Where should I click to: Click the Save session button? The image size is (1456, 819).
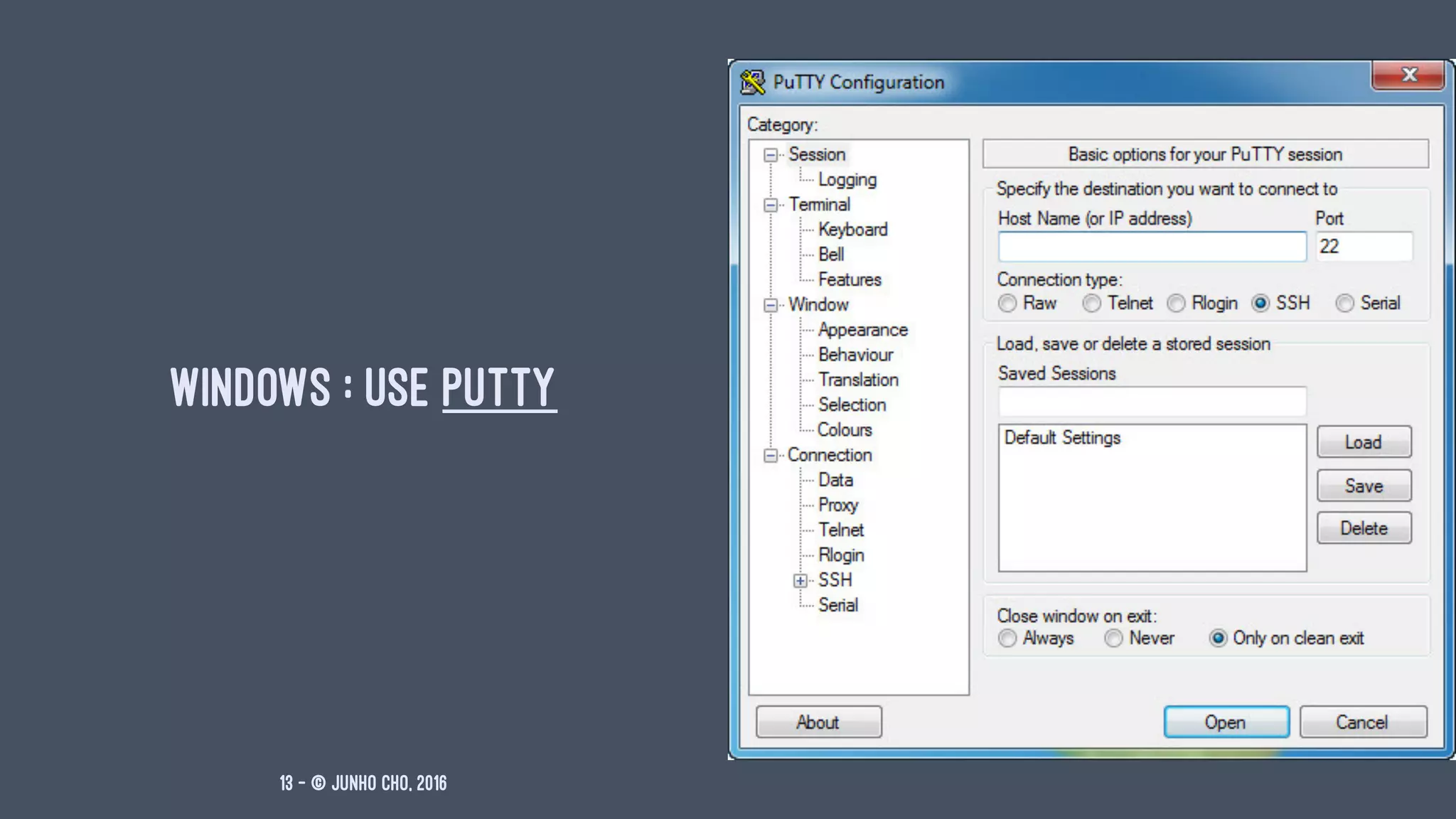point(1363,486)
